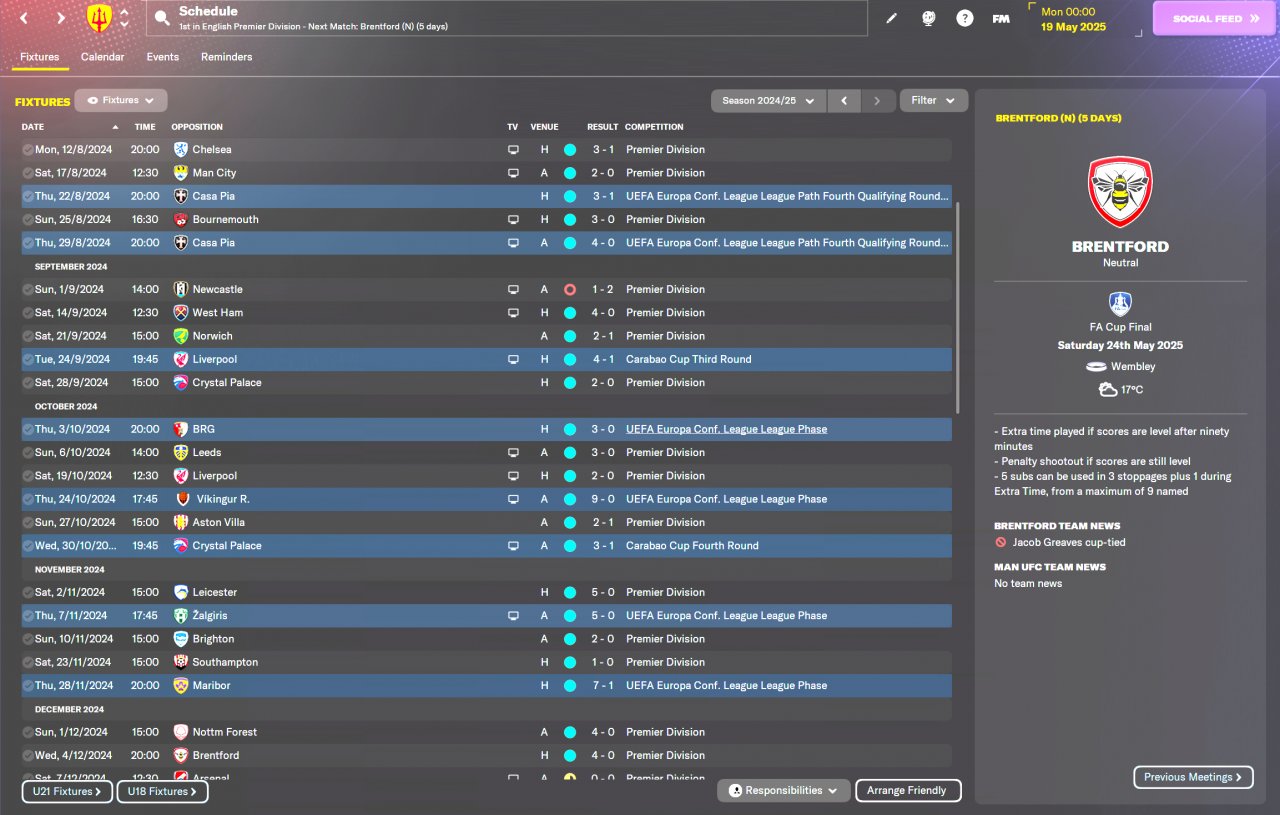Click the search magnifier icon
Screen dimensions: 1280x815
coord(162,18)
